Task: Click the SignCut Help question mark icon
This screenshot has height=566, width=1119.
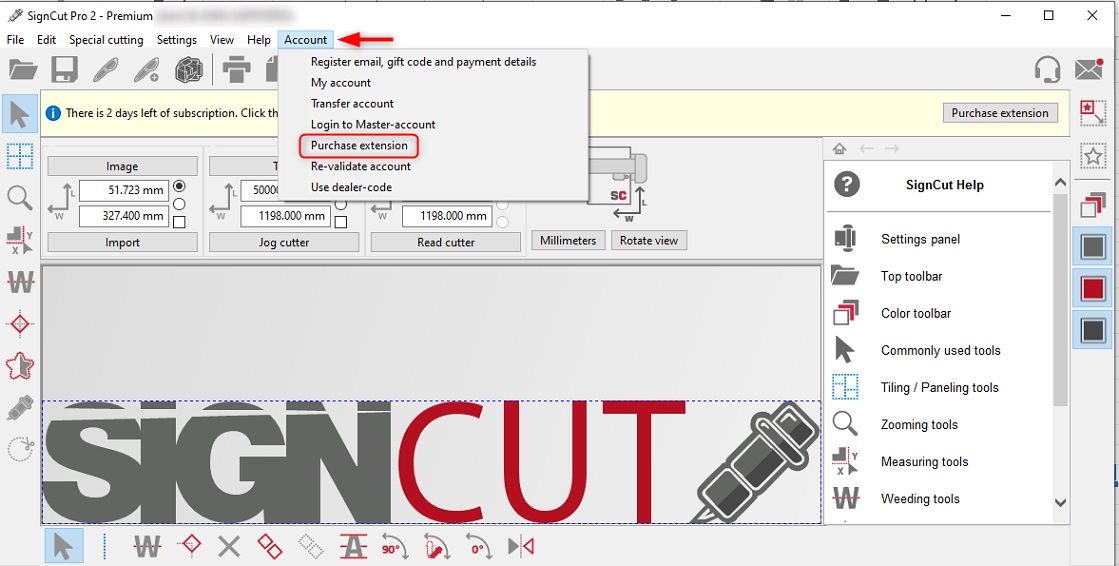Action: pos(846,185)
